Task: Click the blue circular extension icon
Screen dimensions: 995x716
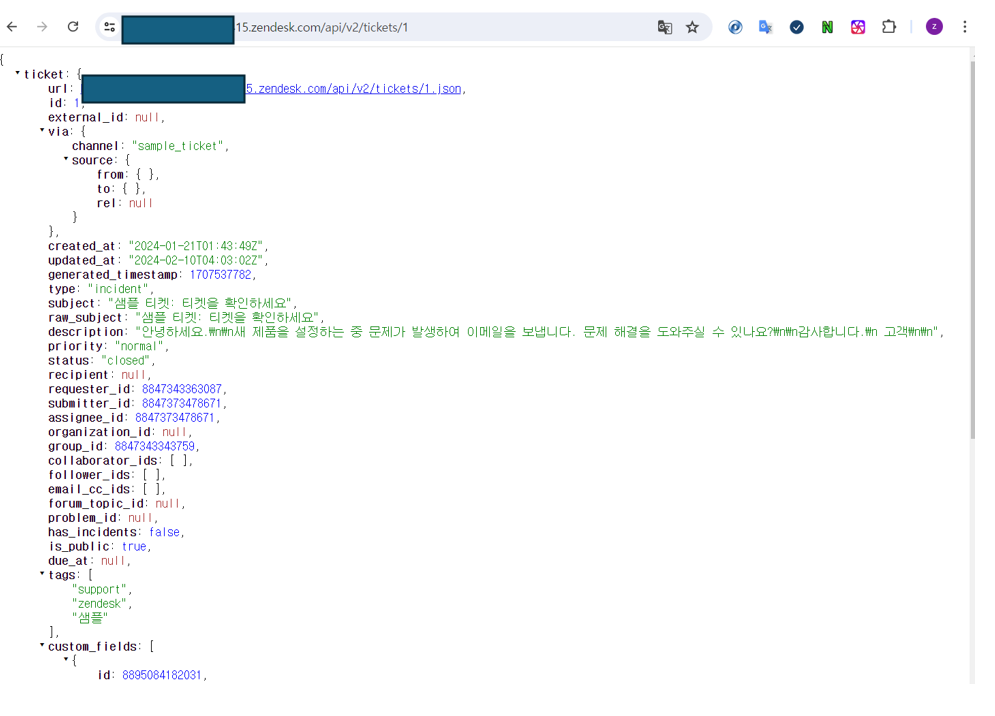Action: point(735,27)
